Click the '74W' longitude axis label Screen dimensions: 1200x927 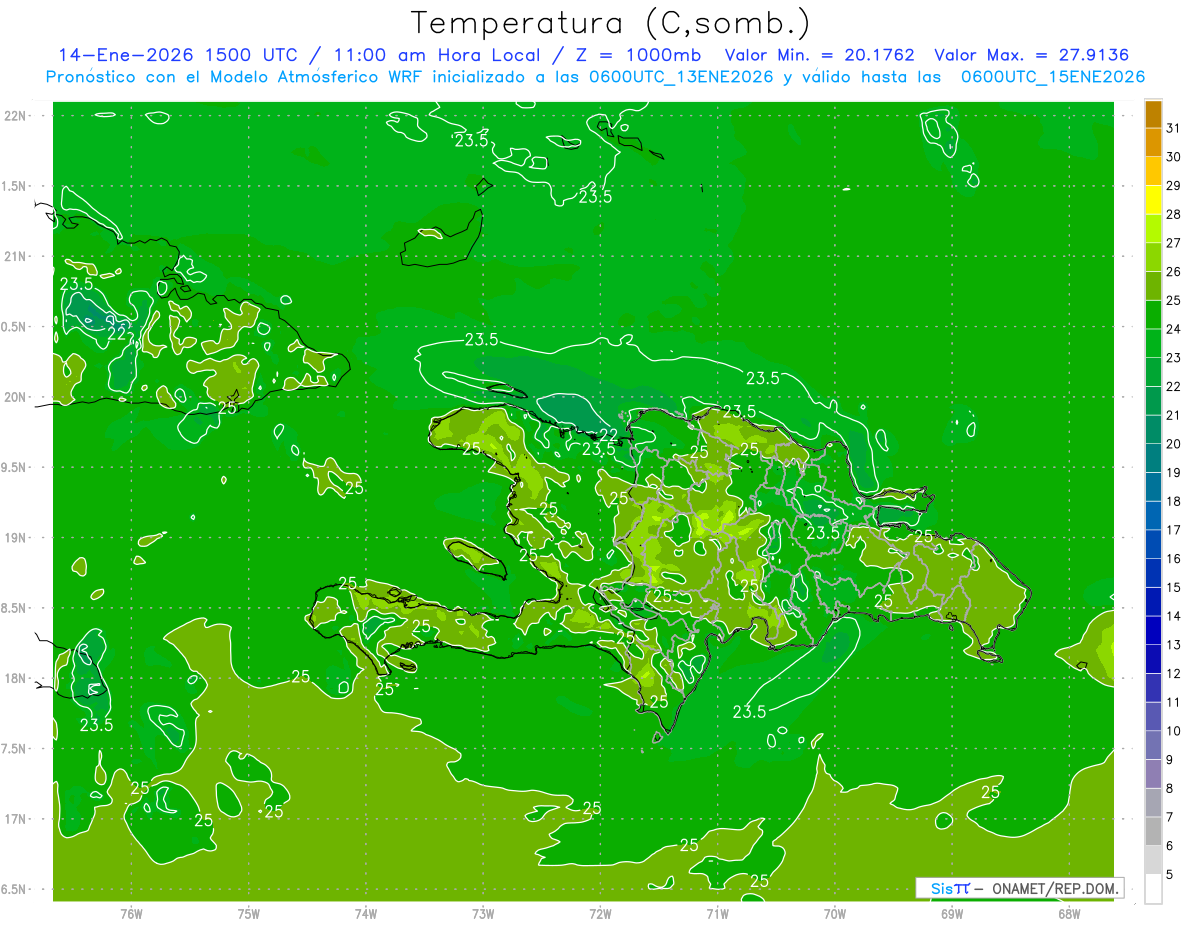tap(365, 913)
